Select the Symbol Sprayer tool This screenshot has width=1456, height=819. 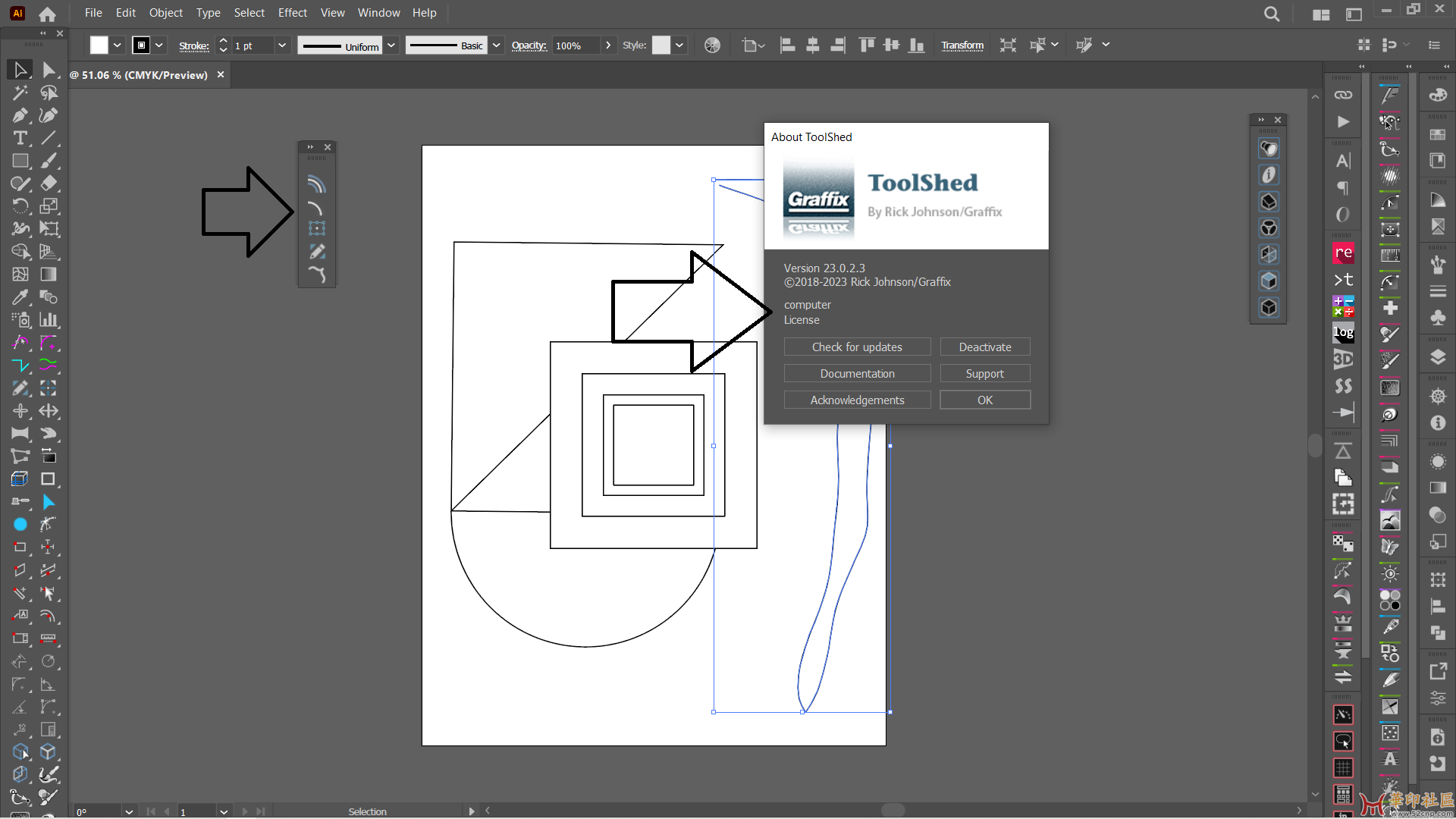coord(20,320)
